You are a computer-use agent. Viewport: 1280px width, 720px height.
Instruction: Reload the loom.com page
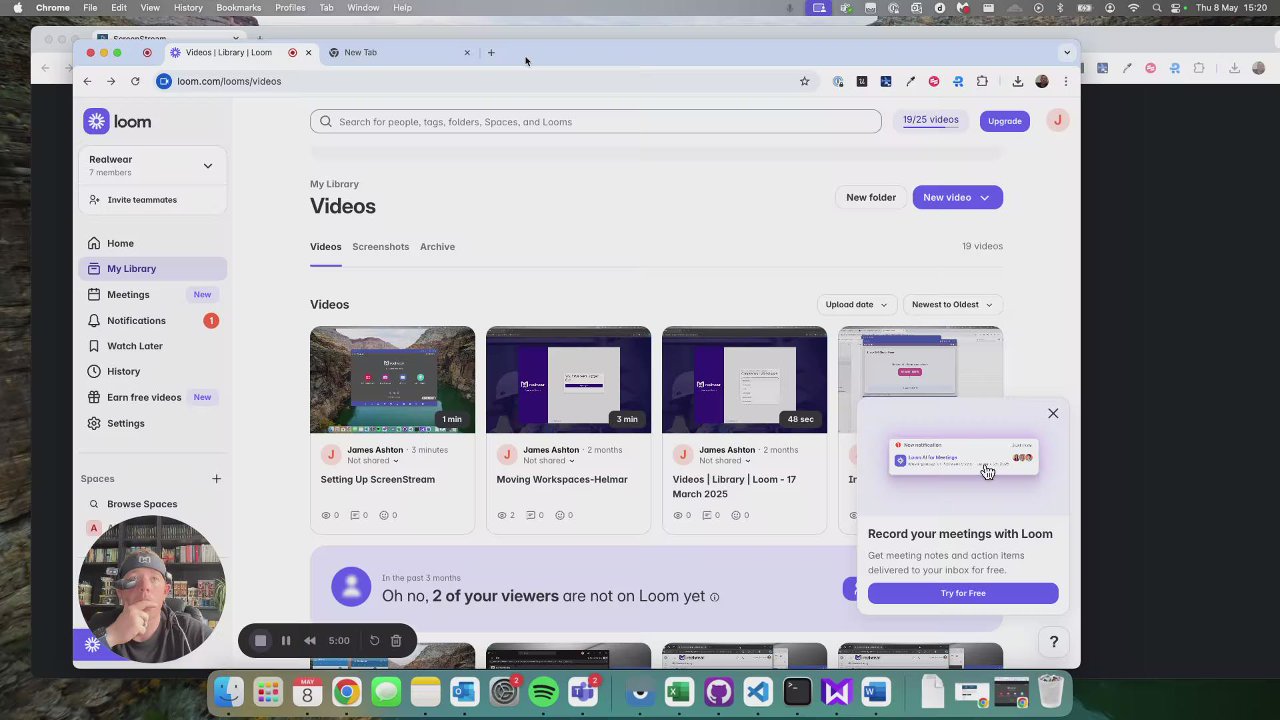(135, 81)
